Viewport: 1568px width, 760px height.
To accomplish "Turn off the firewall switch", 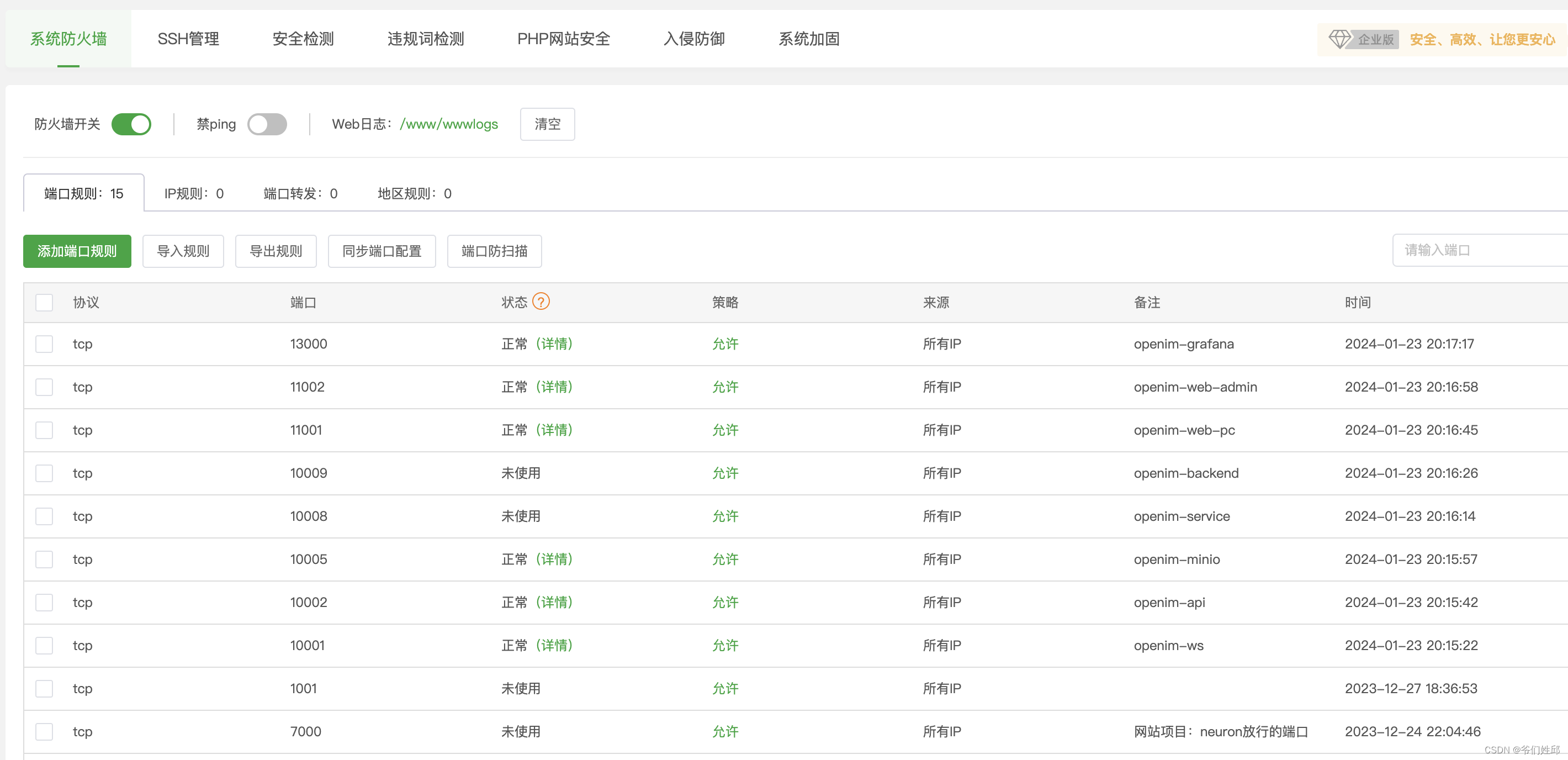I will 131,124.
